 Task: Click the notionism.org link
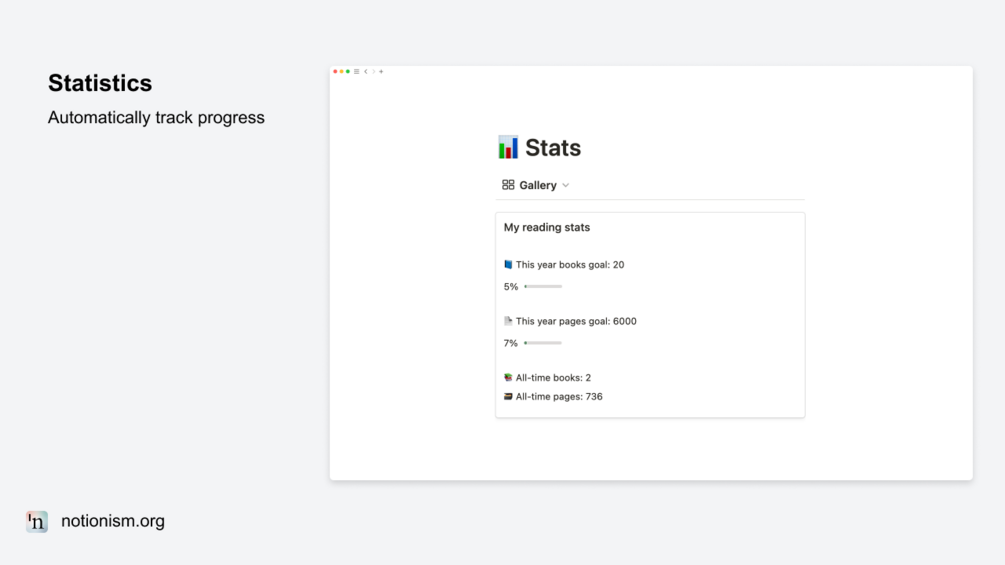[113, 521]
